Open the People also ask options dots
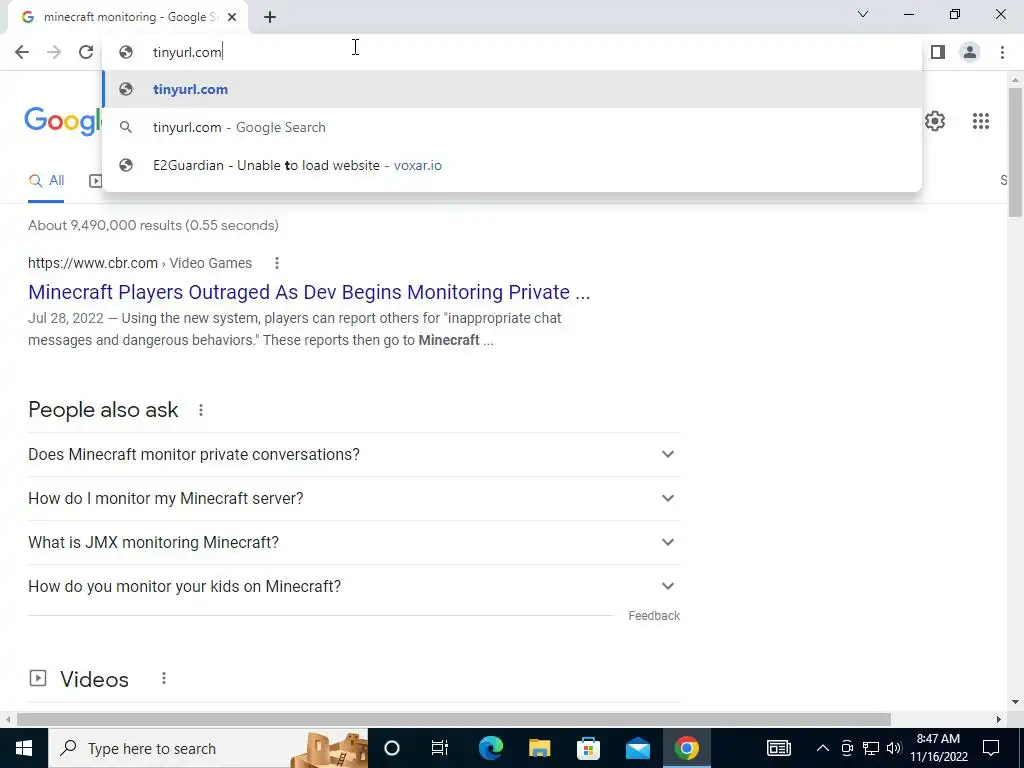Screen dimensions: 1024x768 point(201,410)
